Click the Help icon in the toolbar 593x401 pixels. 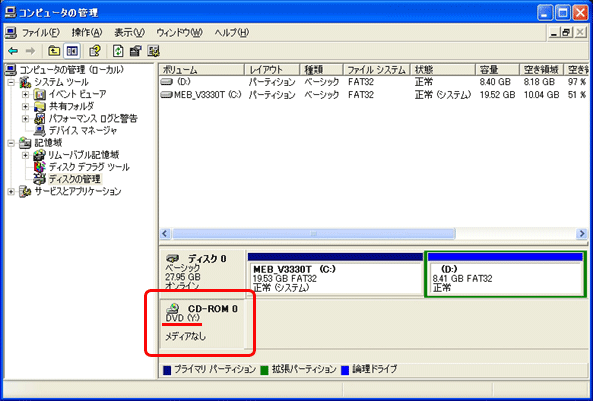tap(95, 51)
